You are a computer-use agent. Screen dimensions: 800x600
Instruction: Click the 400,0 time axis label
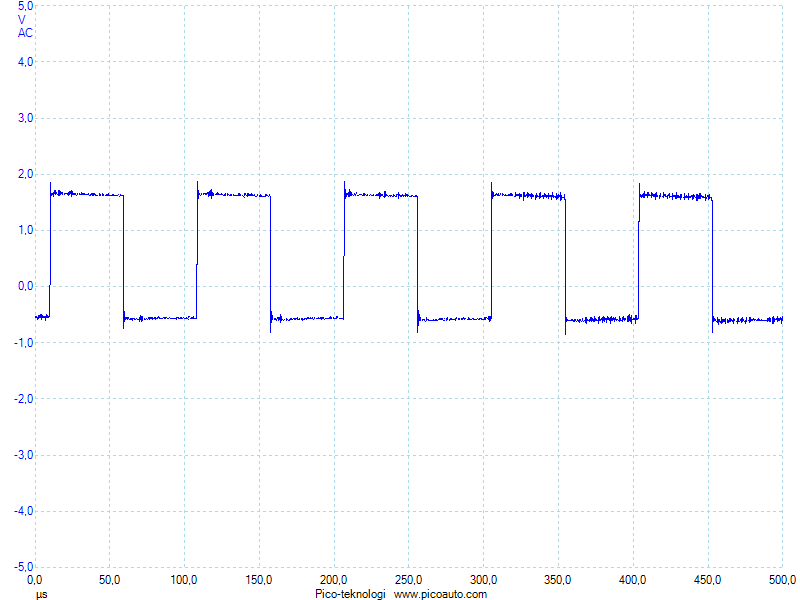click(632, 580)
